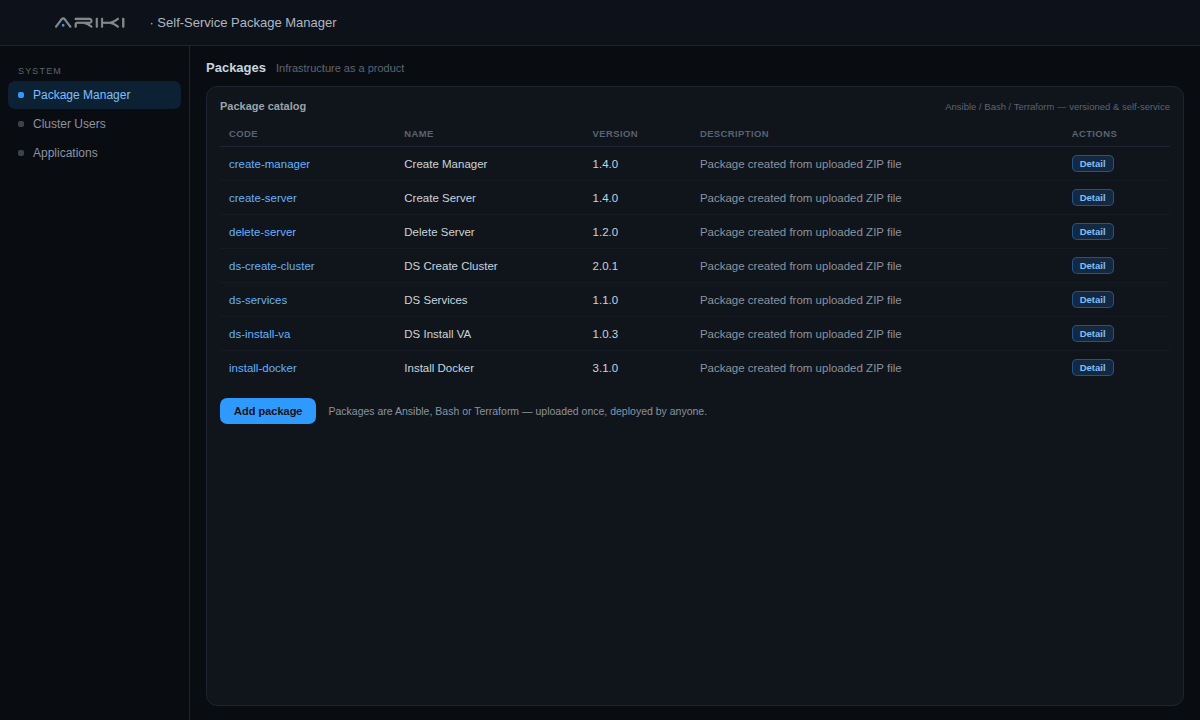
Task: Click the 'Package catalog' heading
Action: 263,106
